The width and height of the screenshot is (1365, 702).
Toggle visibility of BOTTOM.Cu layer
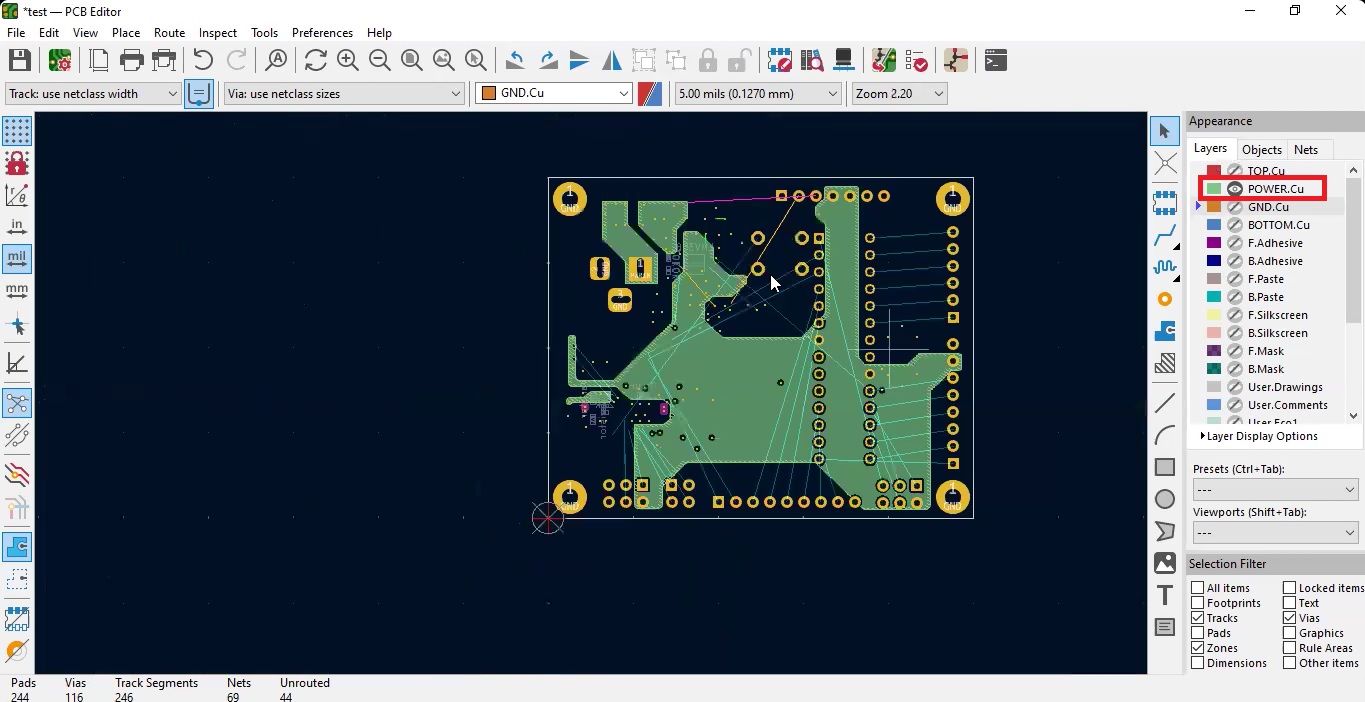click(x=1235, y=225)
